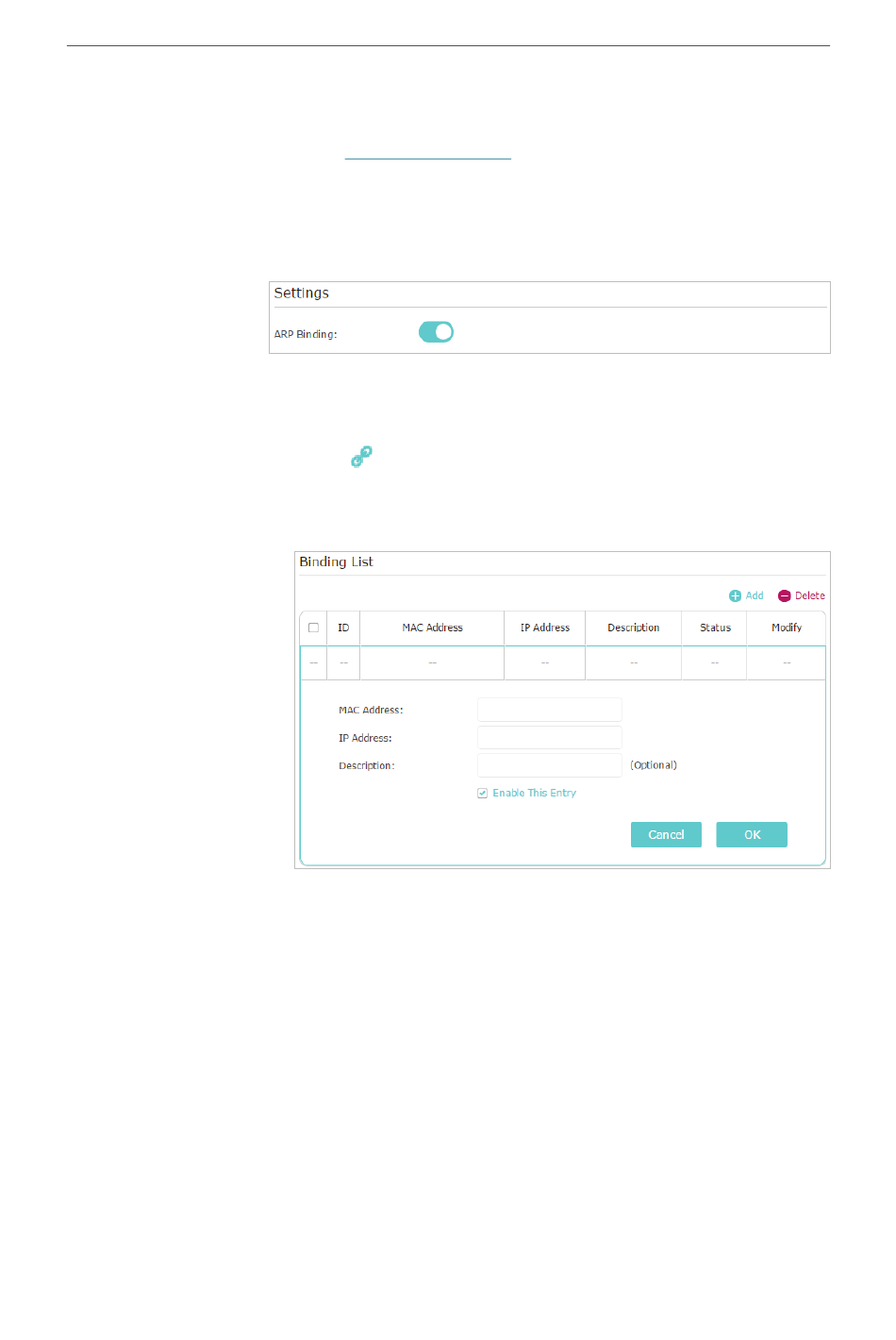This screenshot has width=896, height=1340.
Task: Click the Delete minus icon
Action: [x=784, y=595]
